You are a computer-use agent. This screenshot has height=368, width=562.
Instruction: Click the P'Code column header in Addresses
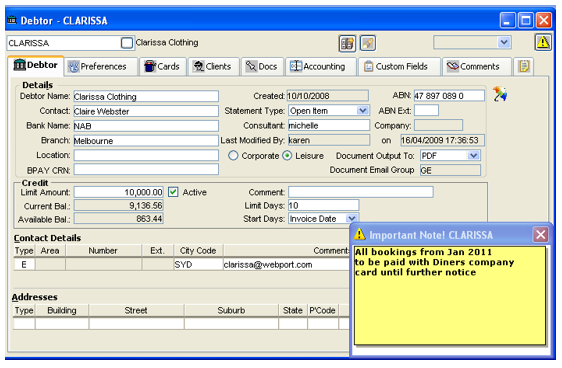pos(323,310)
